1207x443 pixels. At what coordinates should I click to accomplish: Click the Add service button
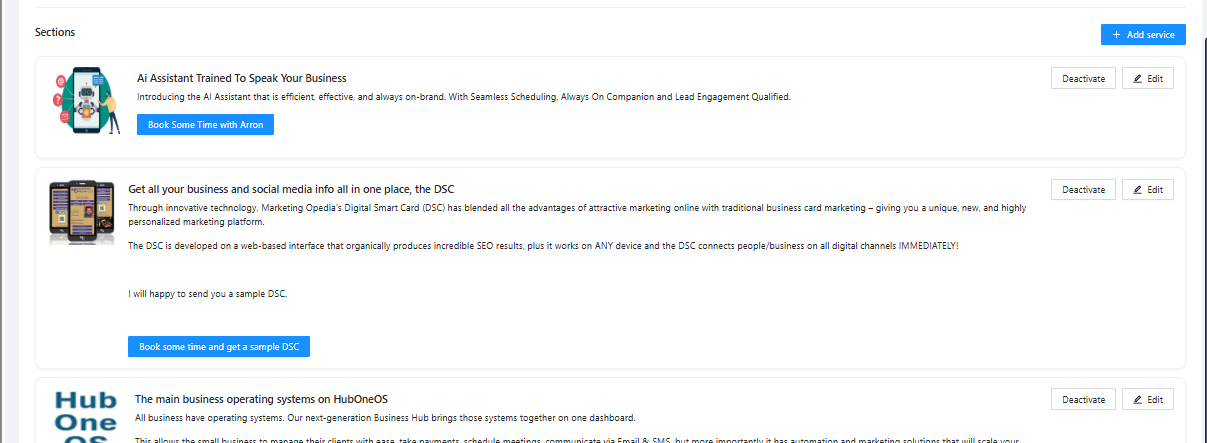[1143, 35]
